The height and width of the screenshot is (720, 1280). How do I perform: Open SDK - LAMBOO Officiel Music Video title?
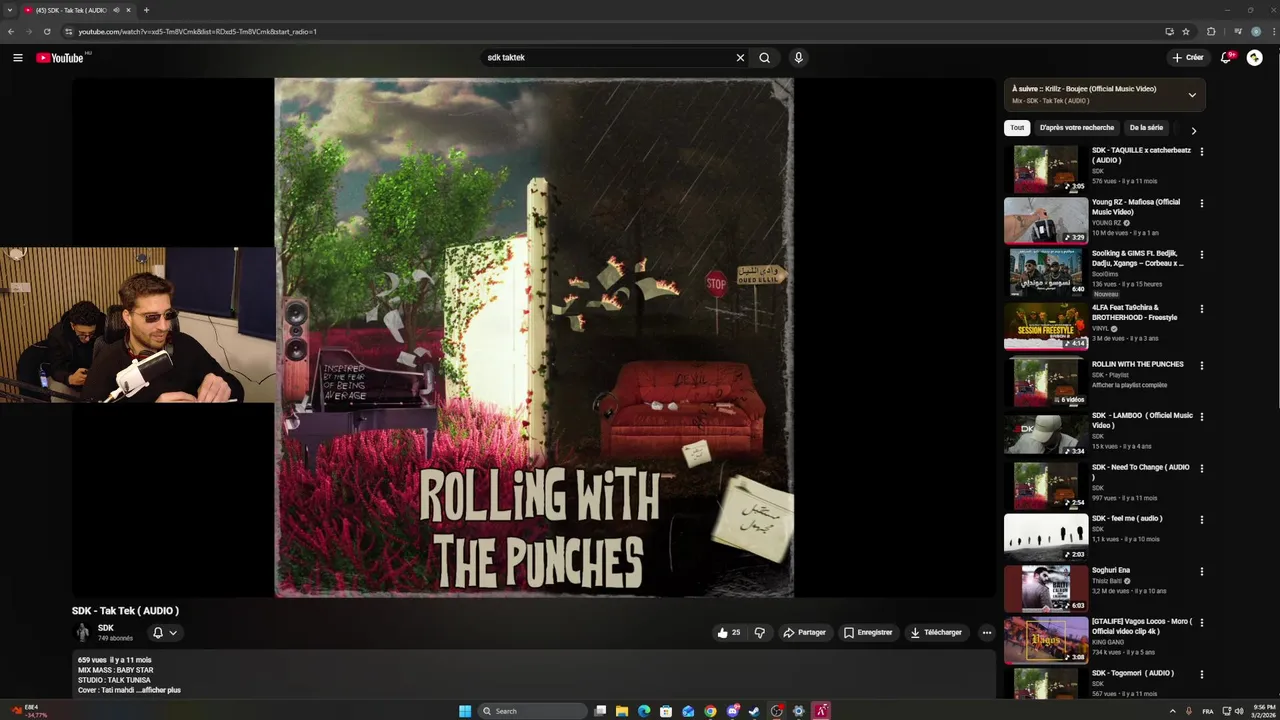point(1142,421)
